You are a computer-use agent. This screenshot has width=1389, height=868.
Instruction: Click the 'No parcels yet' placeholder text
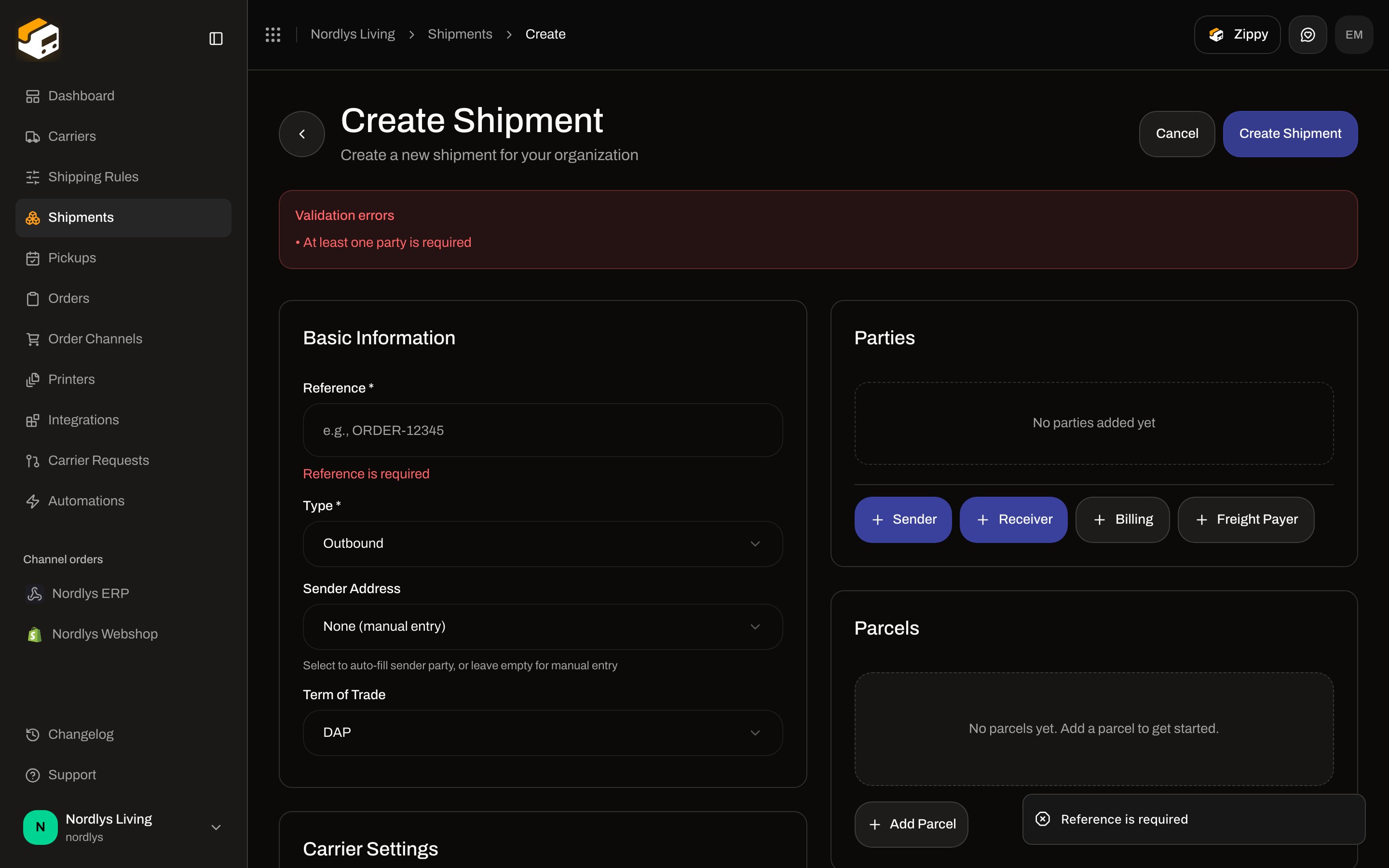click(1093, 729)
